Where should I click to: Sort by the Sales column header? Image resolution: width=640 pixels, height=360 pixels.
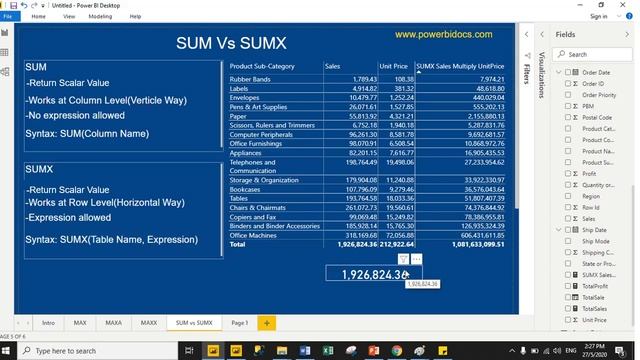(332, 66)
